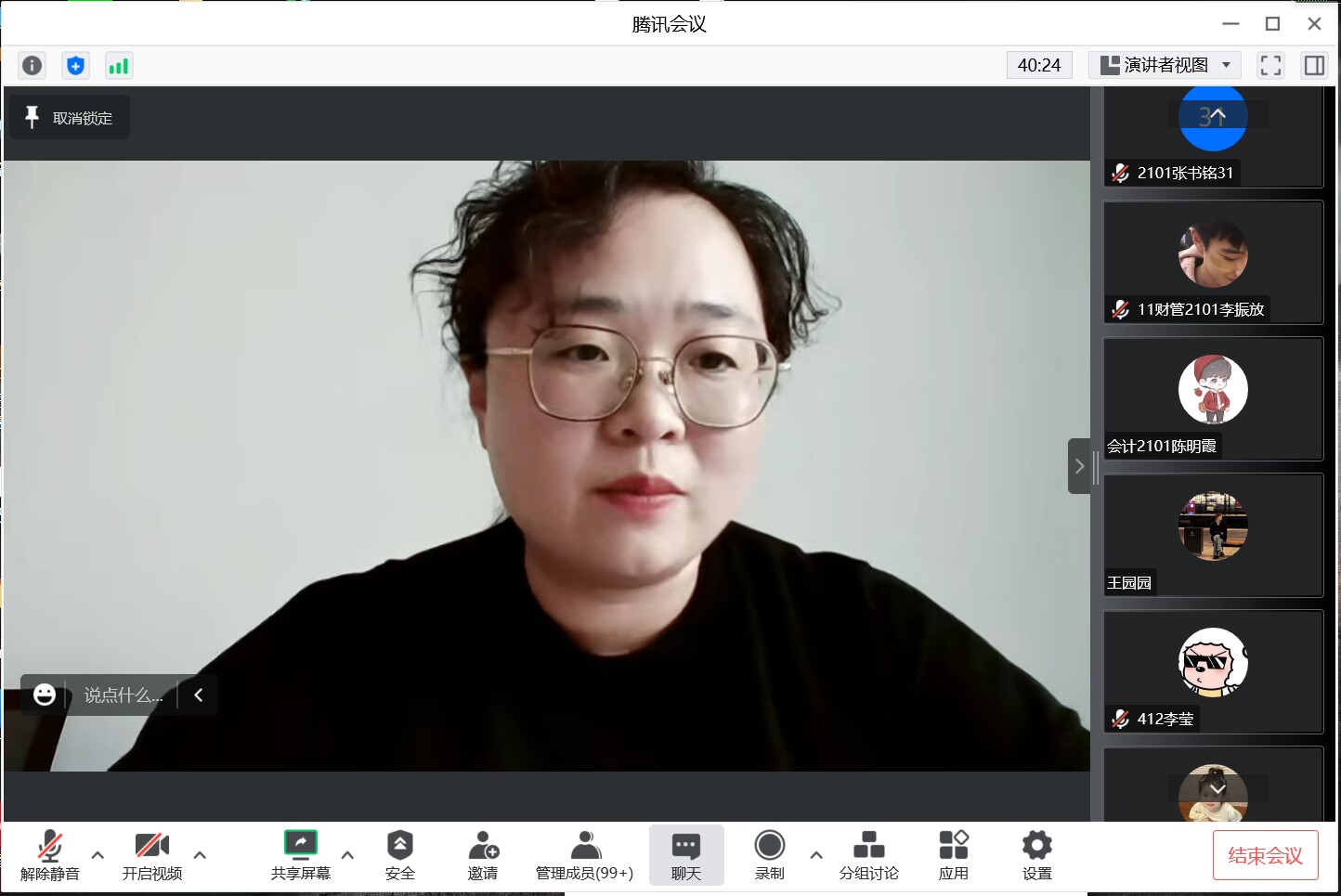Open the speaker view (演讲者视图) dropdown

[1165, 65]
